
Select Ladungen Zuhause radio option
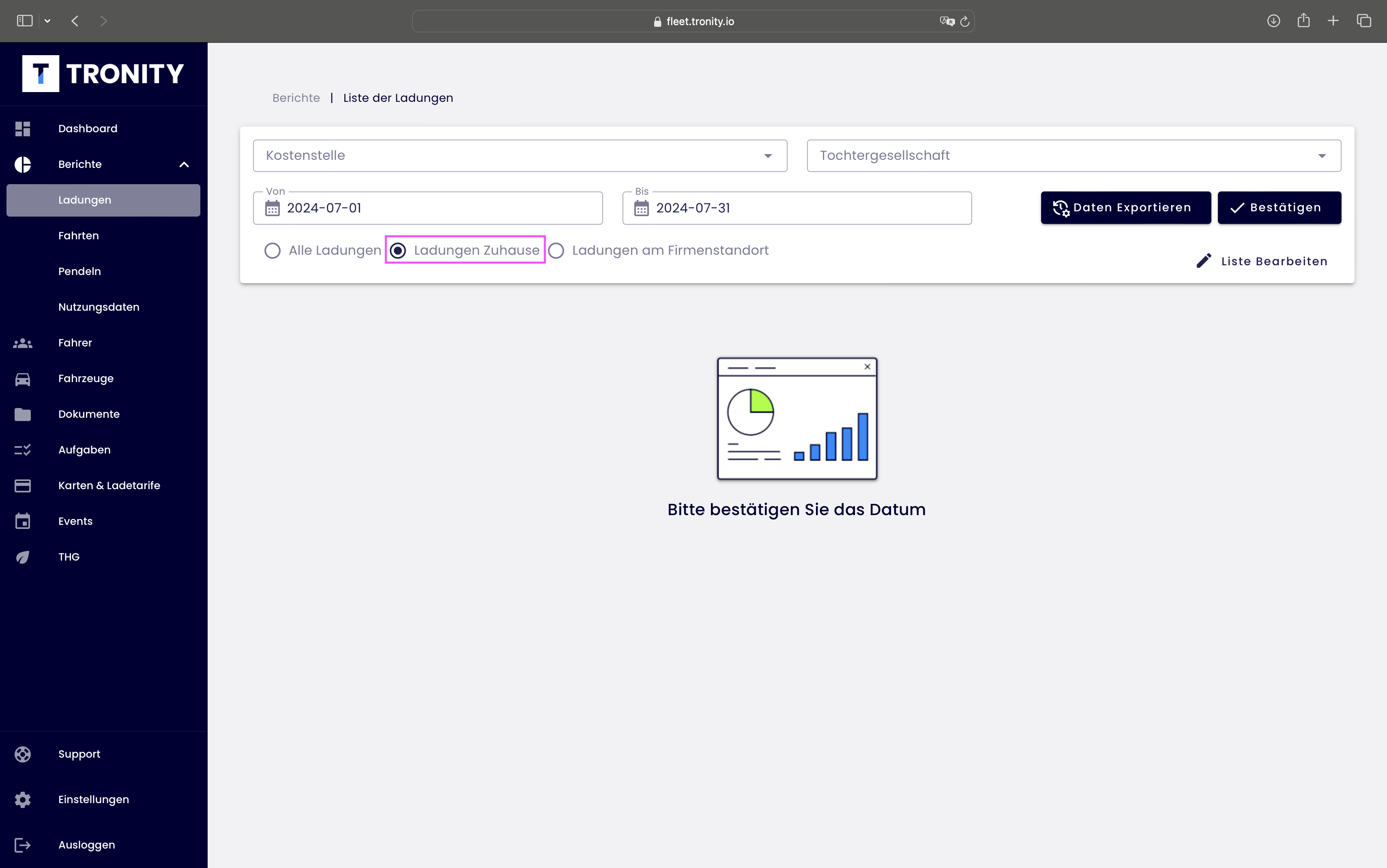click(398, 250)
